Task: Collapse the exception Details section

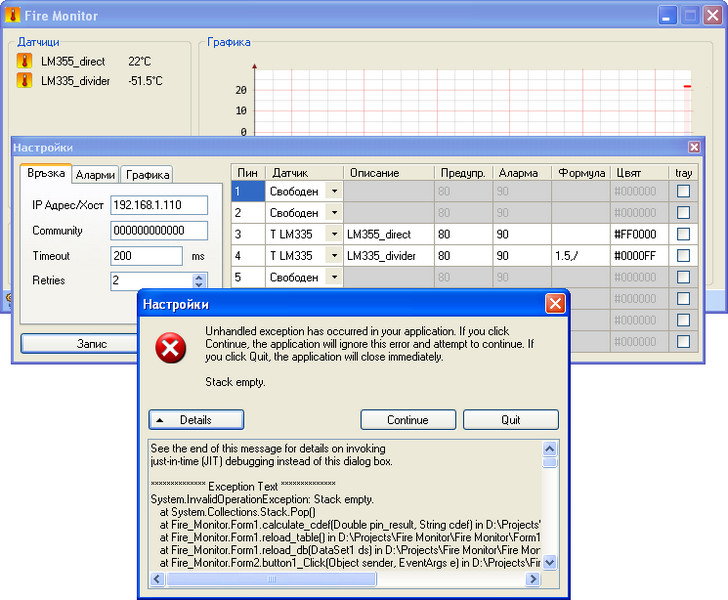Action: tap(196, 420)
